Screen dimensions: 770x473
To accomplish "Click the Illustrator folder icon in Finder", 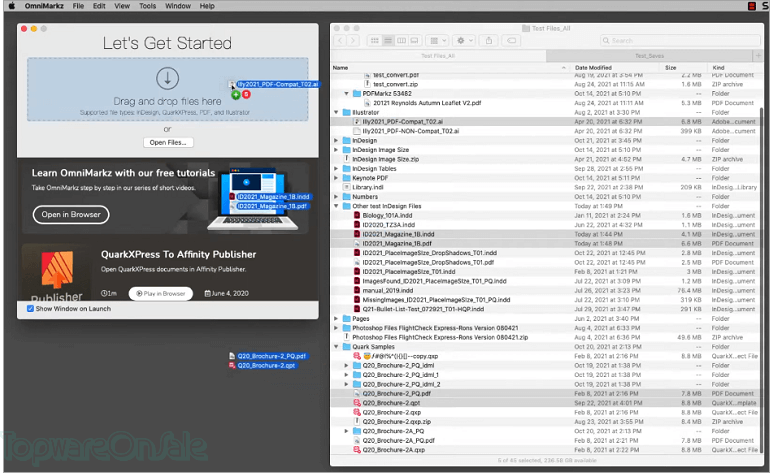I will (346, 112).
